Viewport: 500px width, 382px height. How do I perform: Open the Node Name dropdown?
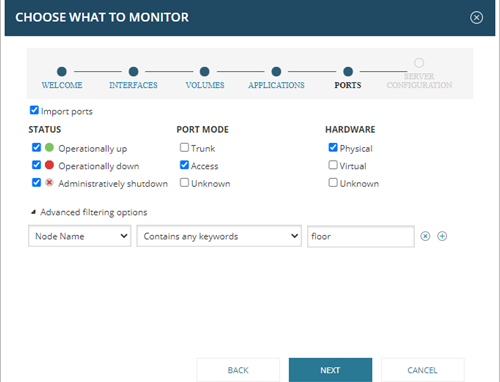(x=80, y=236)
